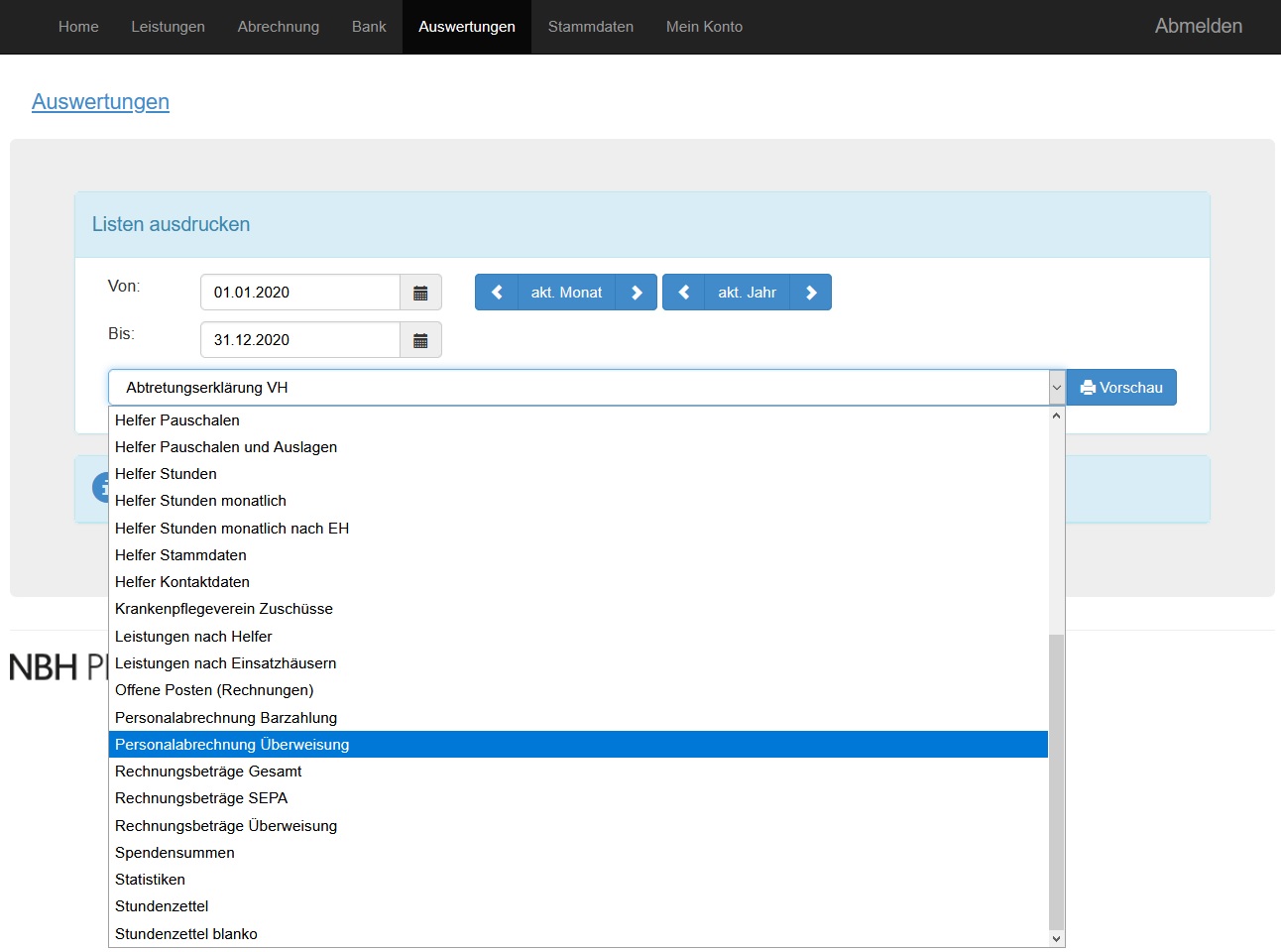The height and width of the screenshot is (952, 1281).
Task: Go to previous month with left arrow
Action: 497,293
